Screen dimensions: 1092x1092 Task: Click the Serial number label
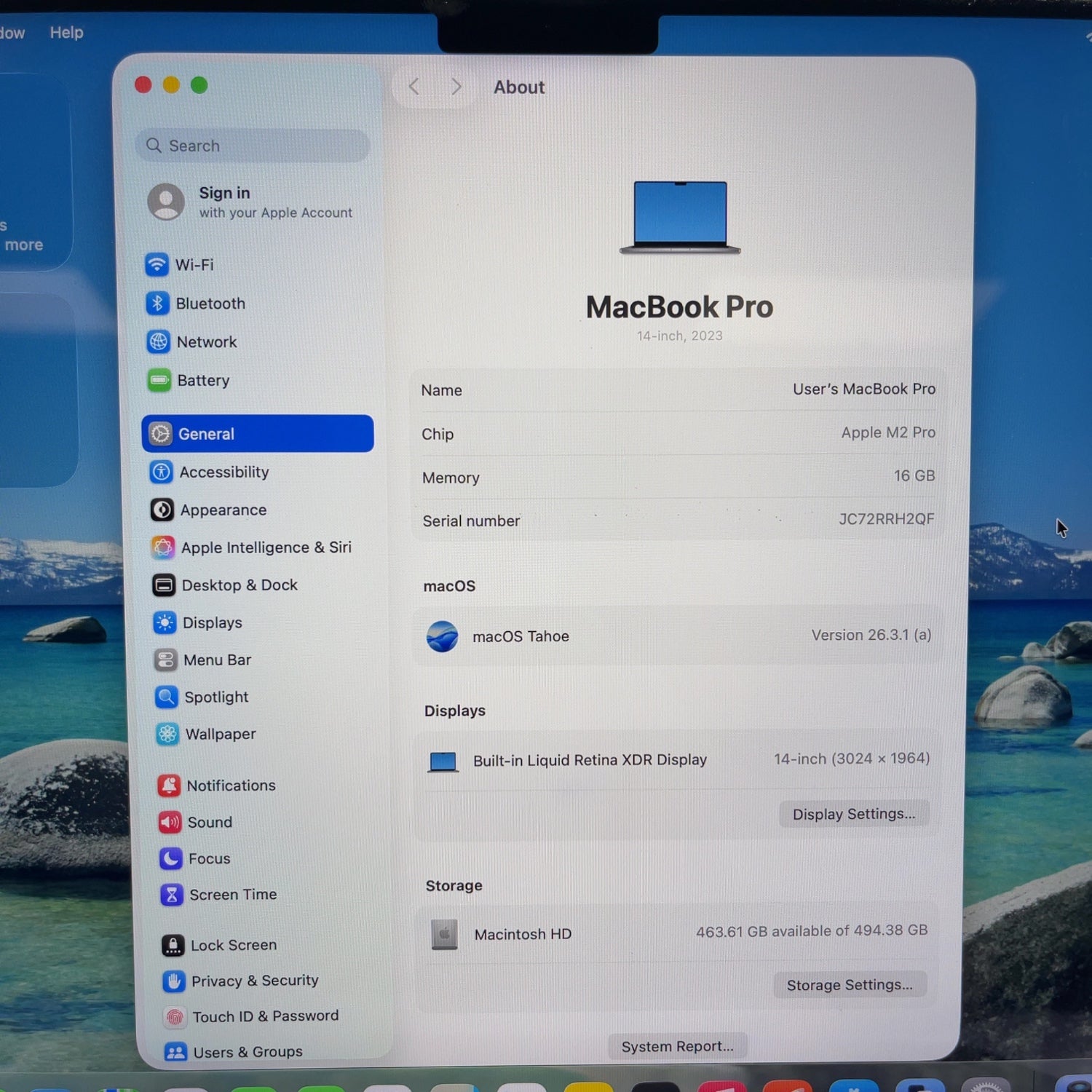471,521
